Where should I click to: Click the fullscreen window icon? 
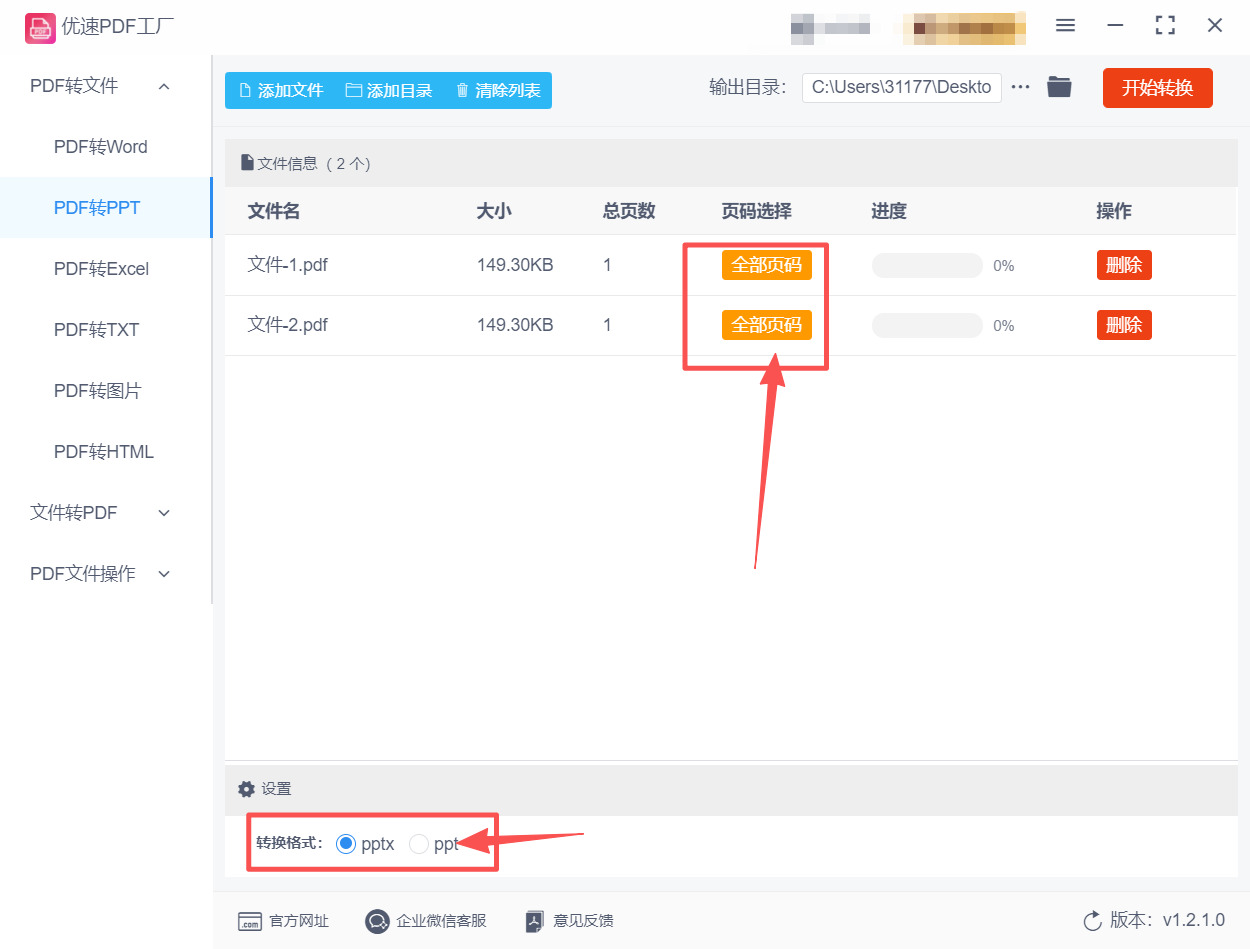pos(1165,26)
